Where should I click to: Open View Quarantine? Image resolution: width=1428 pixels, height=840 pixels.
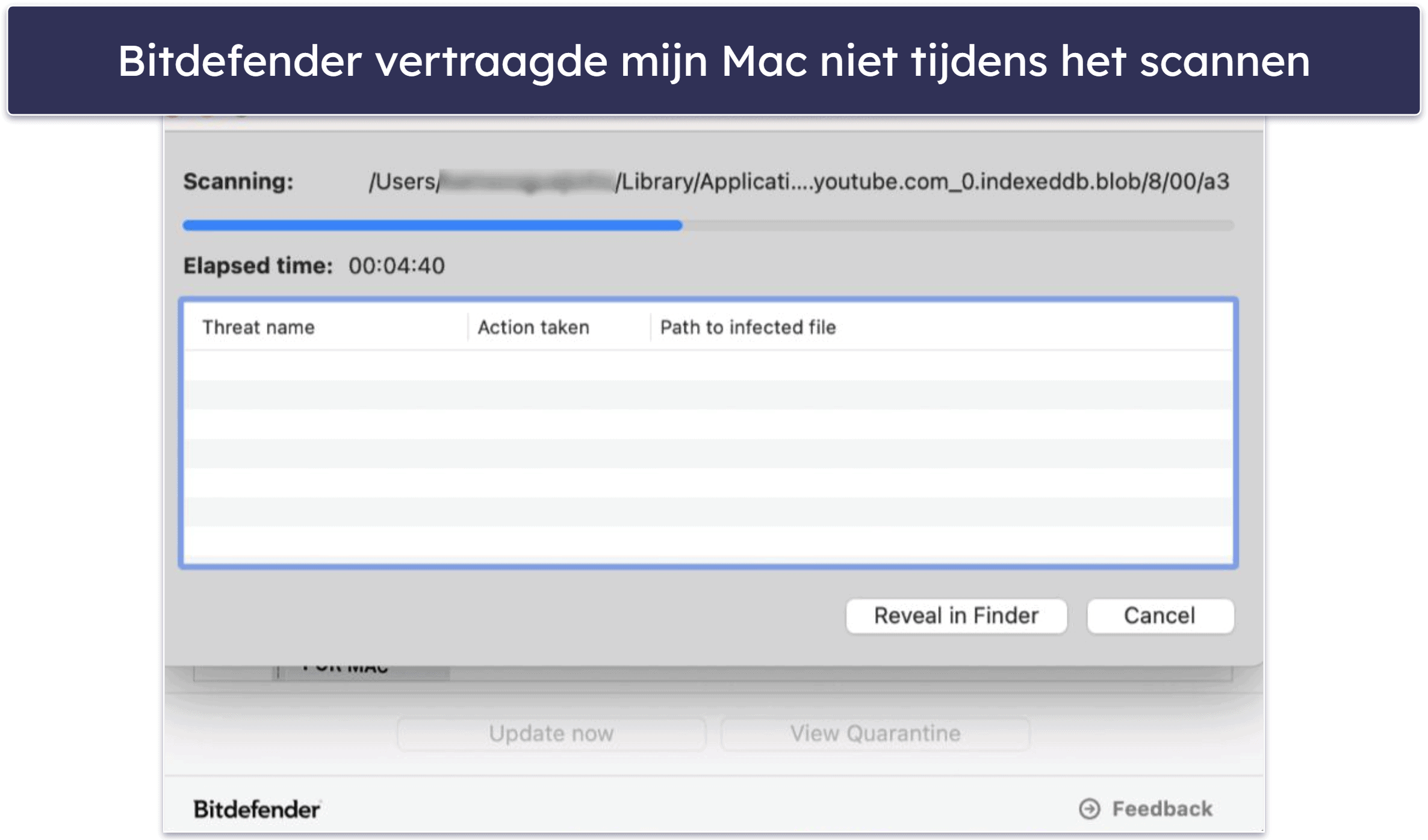point(875,733)
